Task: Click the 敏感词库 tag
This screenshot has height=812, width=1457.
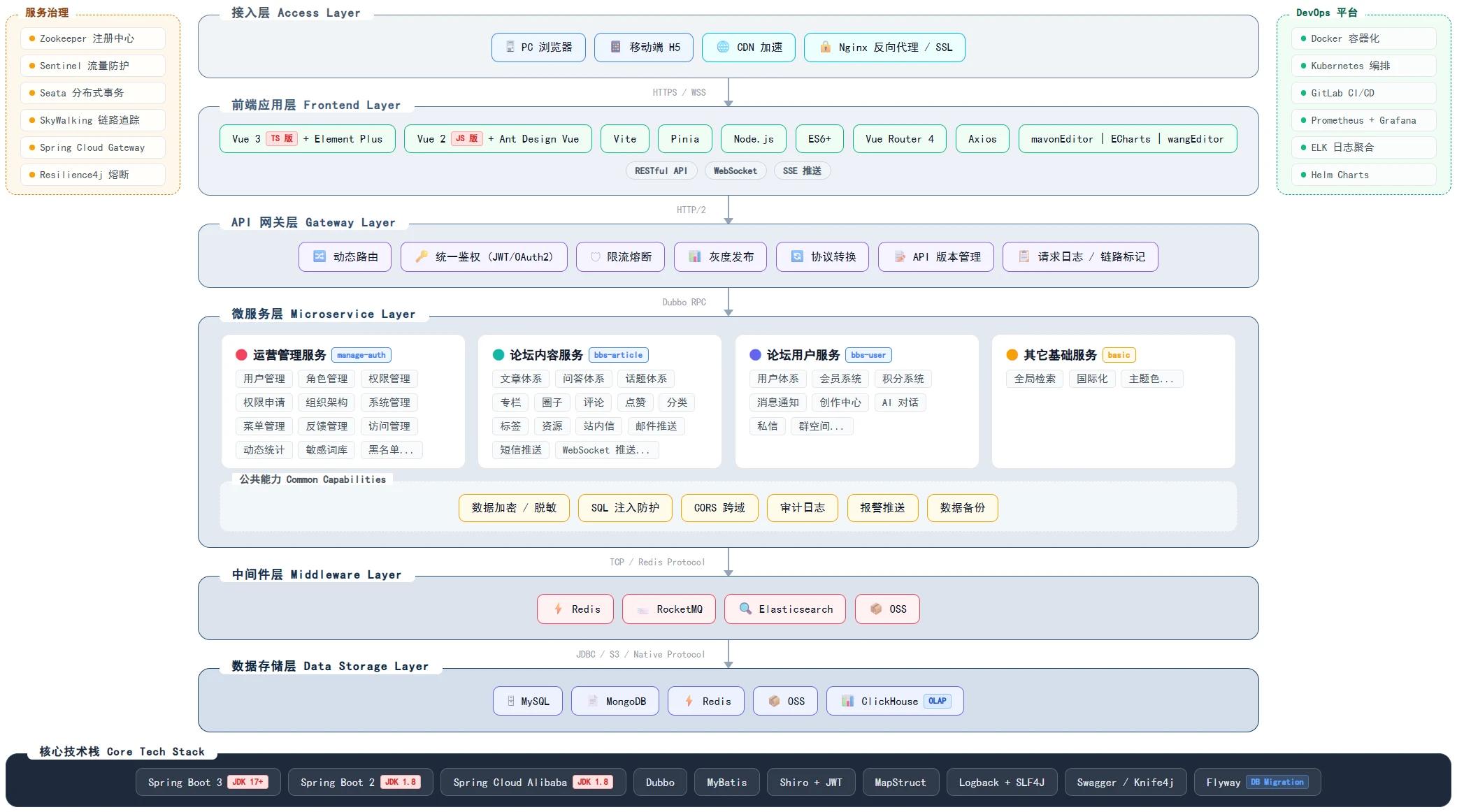Action: pos(326,450)
